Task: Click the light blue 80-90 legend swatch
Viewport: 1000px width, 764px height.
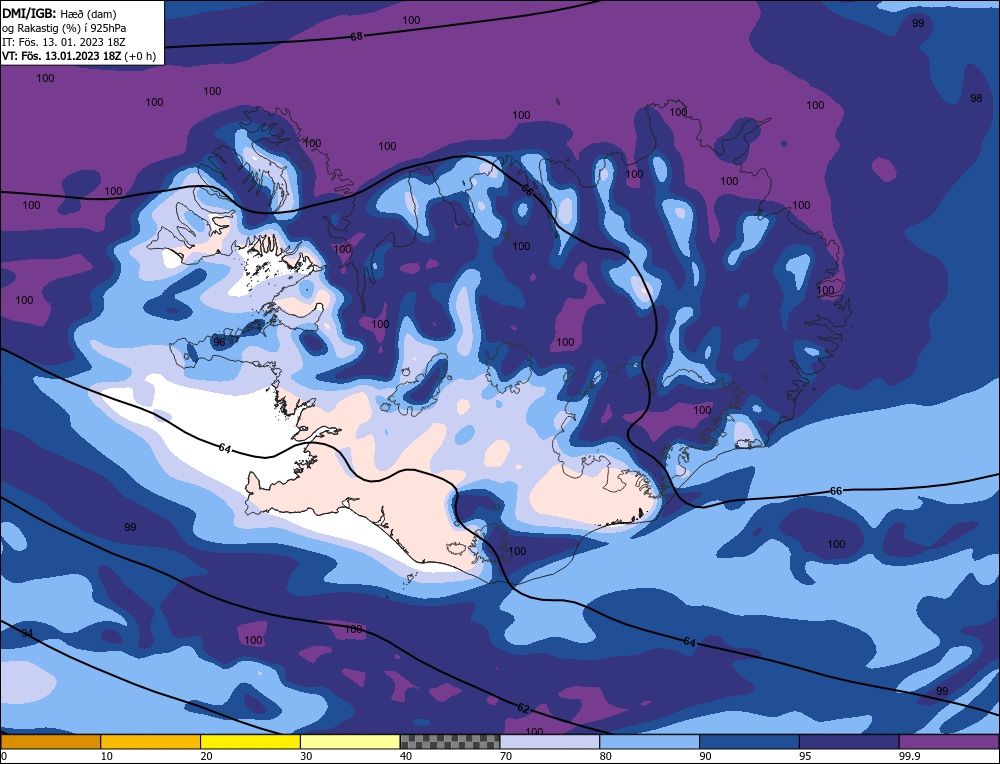Action: click(649, 741)
